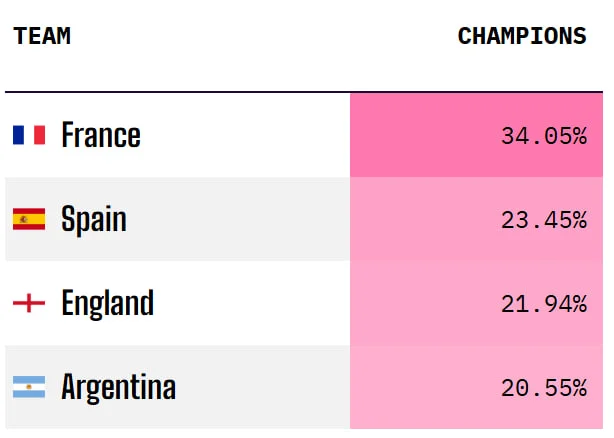Select the 34.05% percentage text
This screenshot has height=438, width=614.
click(544, 136)
